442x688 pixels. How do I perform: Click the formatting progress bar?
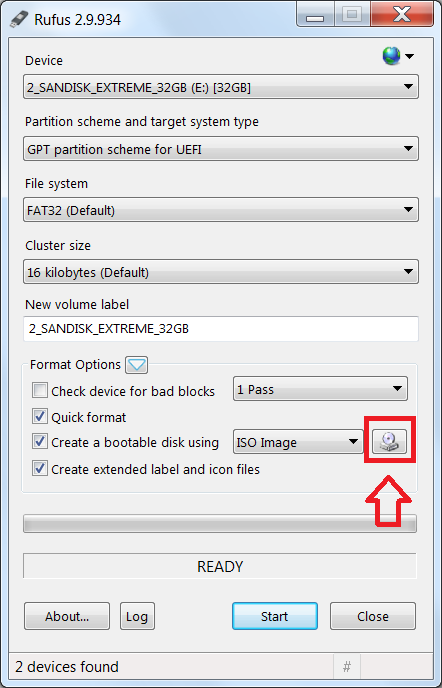[220, 524]
